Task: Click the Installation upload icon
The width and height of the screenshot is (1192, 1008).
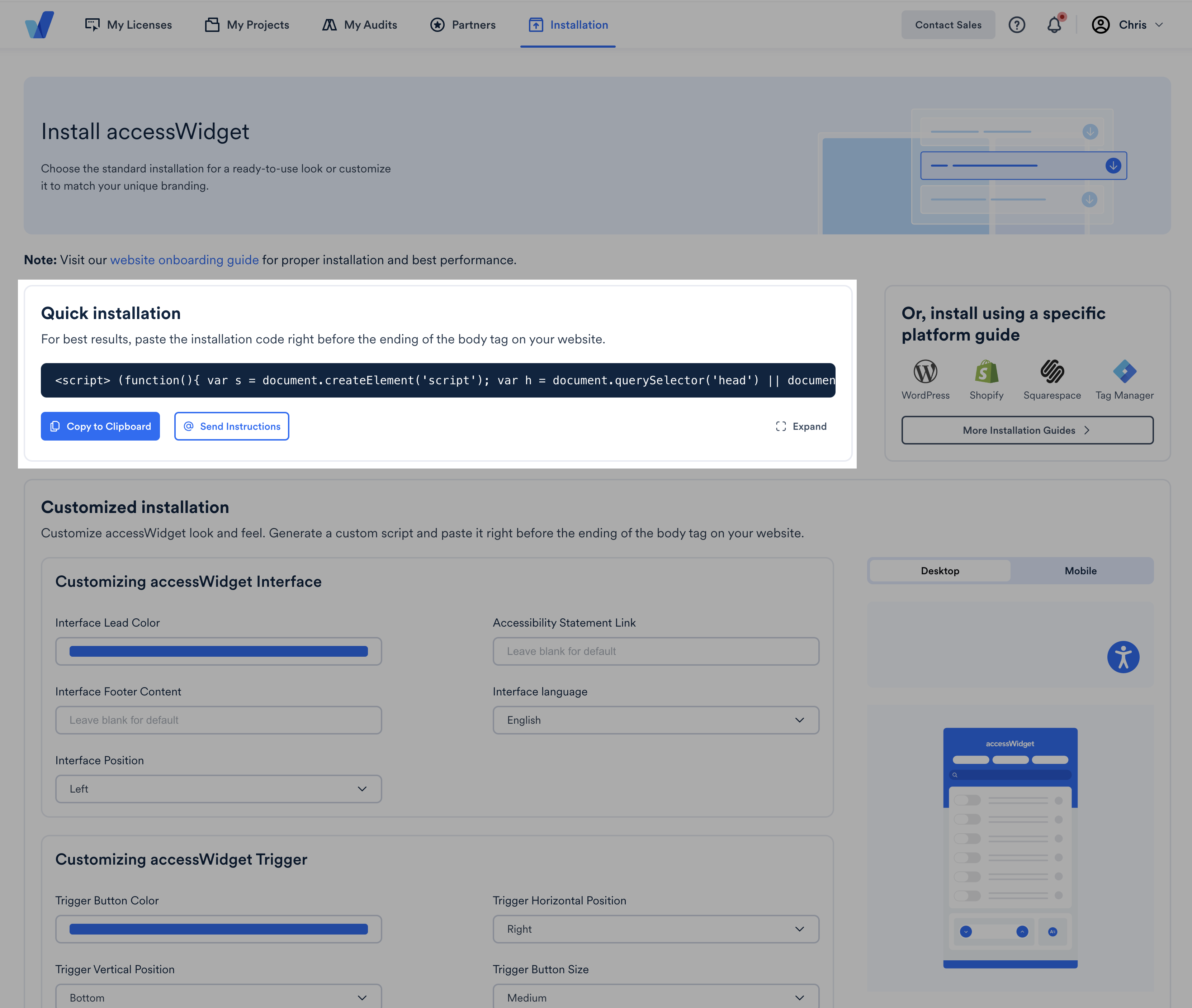Action: pos(536,25)
